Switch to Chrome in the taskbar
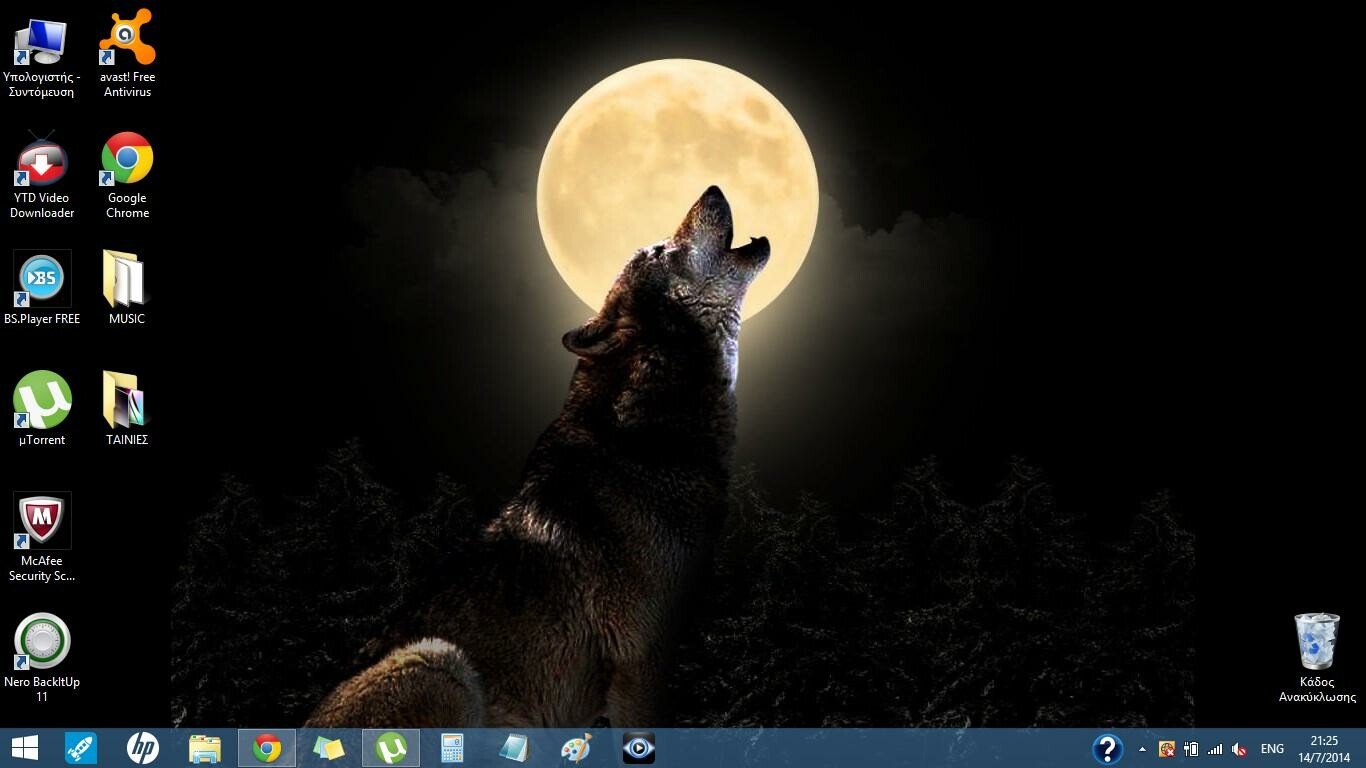Viewport: 1366px width, 768px height. tap(267, 748)
